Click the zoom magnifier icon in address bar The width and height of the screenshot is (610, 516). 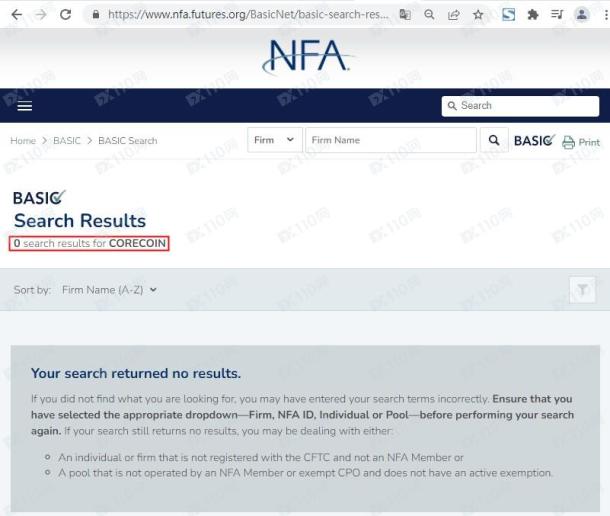[x=429, y=15]
